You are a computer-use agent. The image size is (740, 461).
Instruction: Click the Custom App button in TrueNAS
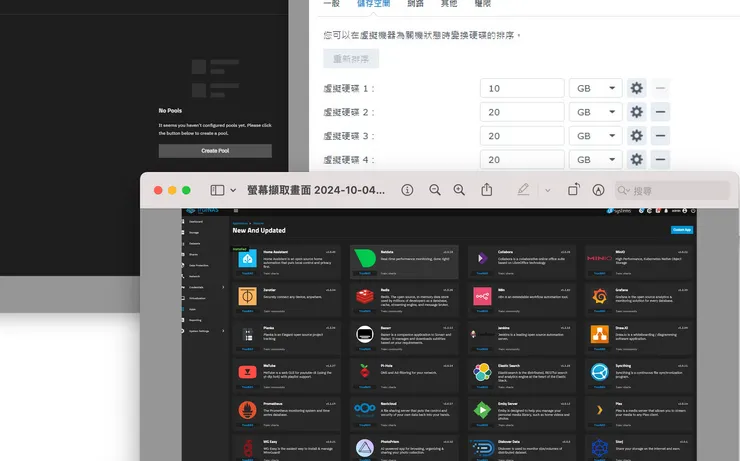pos(682,230)
